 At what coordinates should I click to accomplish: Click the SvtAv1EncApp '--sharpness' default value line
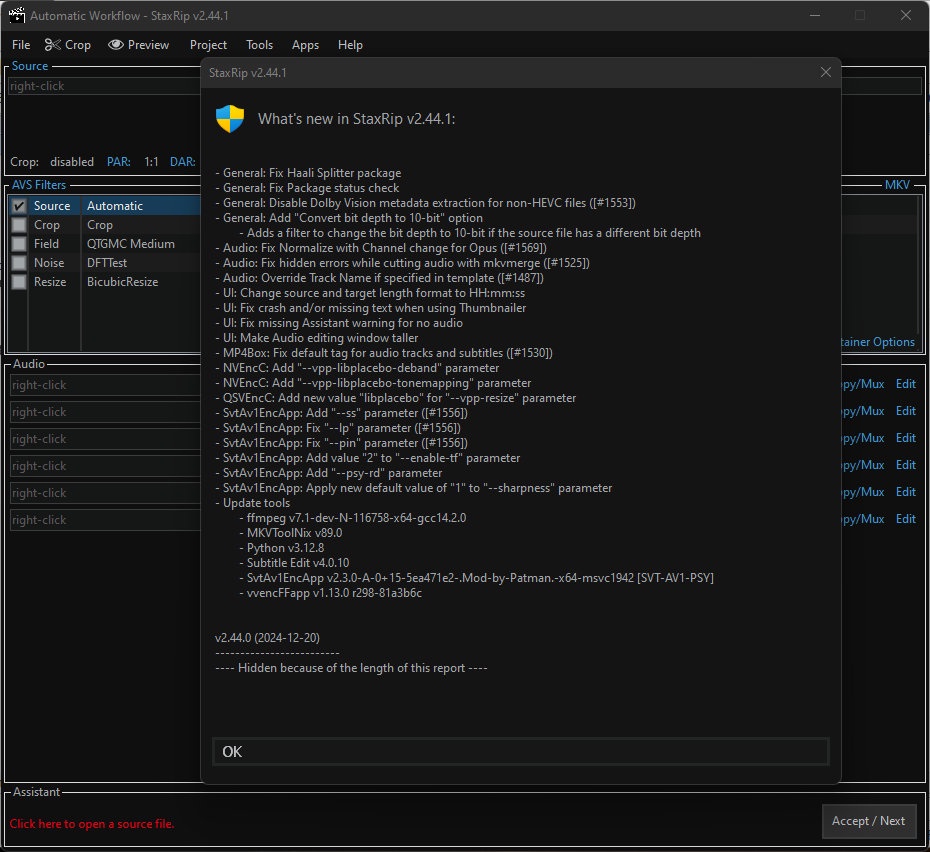[x=413, y=488]
